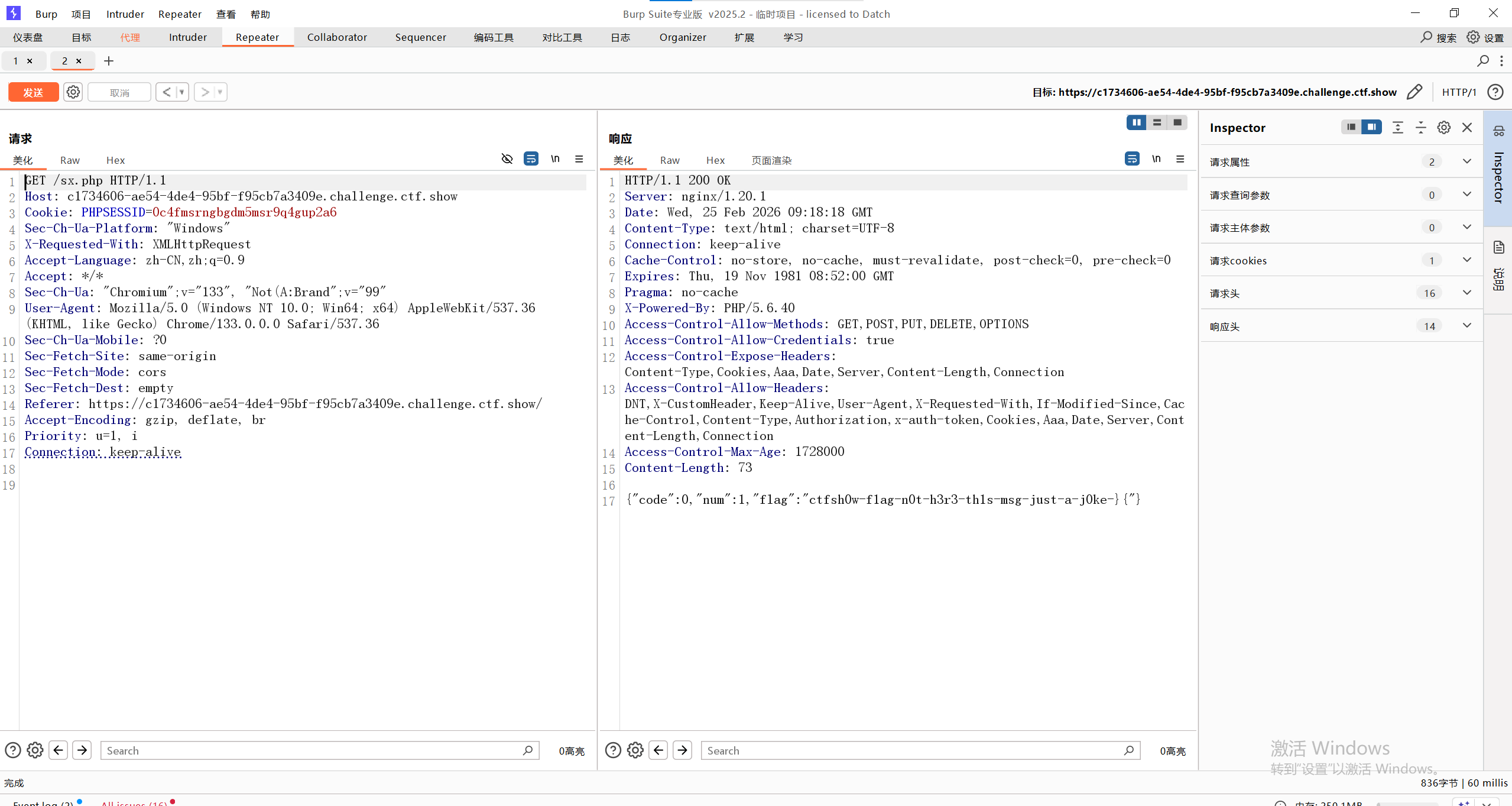Toggle the response \n newline display button
The height and width of the screenshot is (806, 1512).
1156,159
